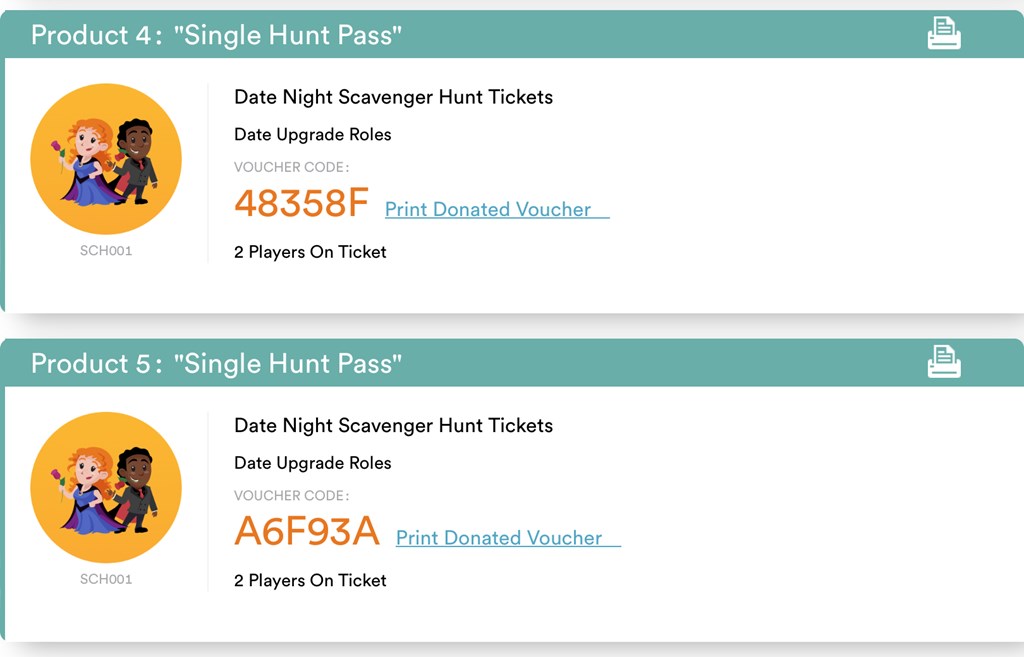Screen dimensions: 1024x657
Task: Click the VOUCHER CODE label in Product 4
Action: point(291,167)
